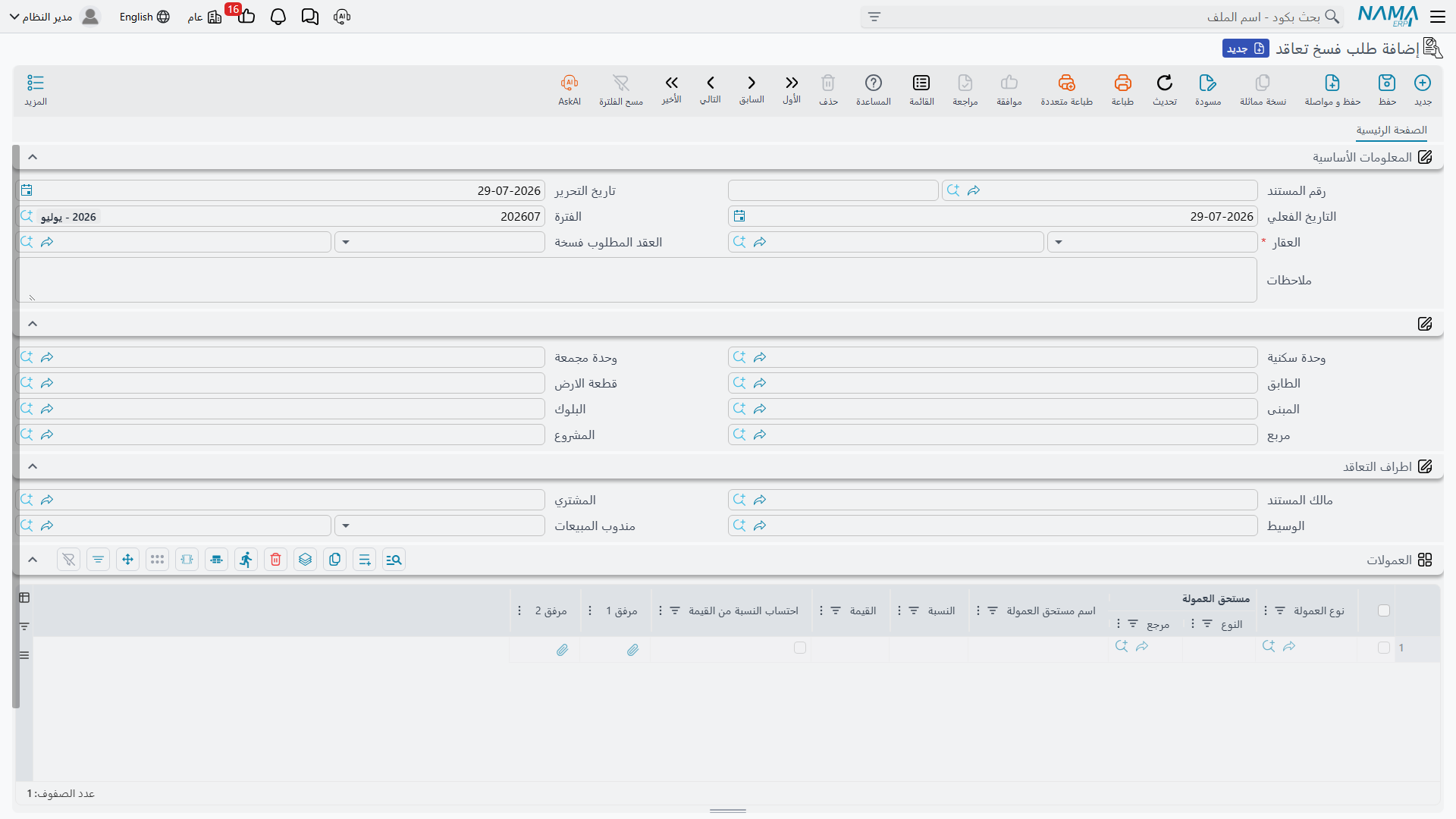Viewport: 1456px width, 819px height.
Task: Open table layout icon beside commissions grid
Action: tap(24, 598)
